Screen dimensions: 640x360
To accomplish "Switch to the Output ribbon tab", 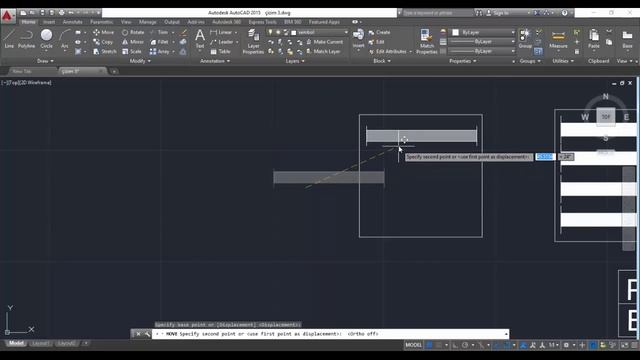I will coord(172,22).
